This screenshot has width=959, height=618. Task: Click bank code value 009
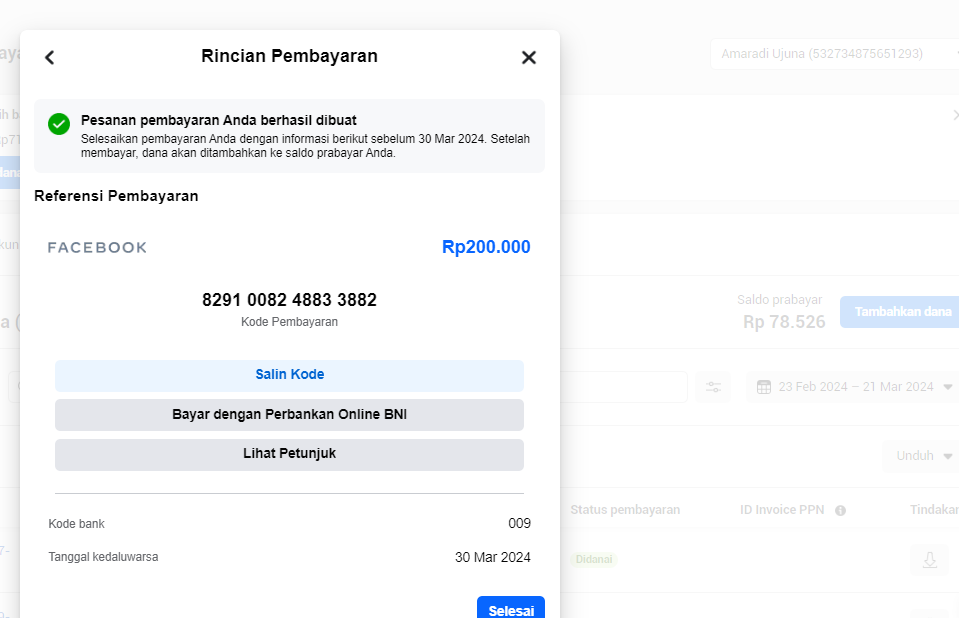[519, 524]
